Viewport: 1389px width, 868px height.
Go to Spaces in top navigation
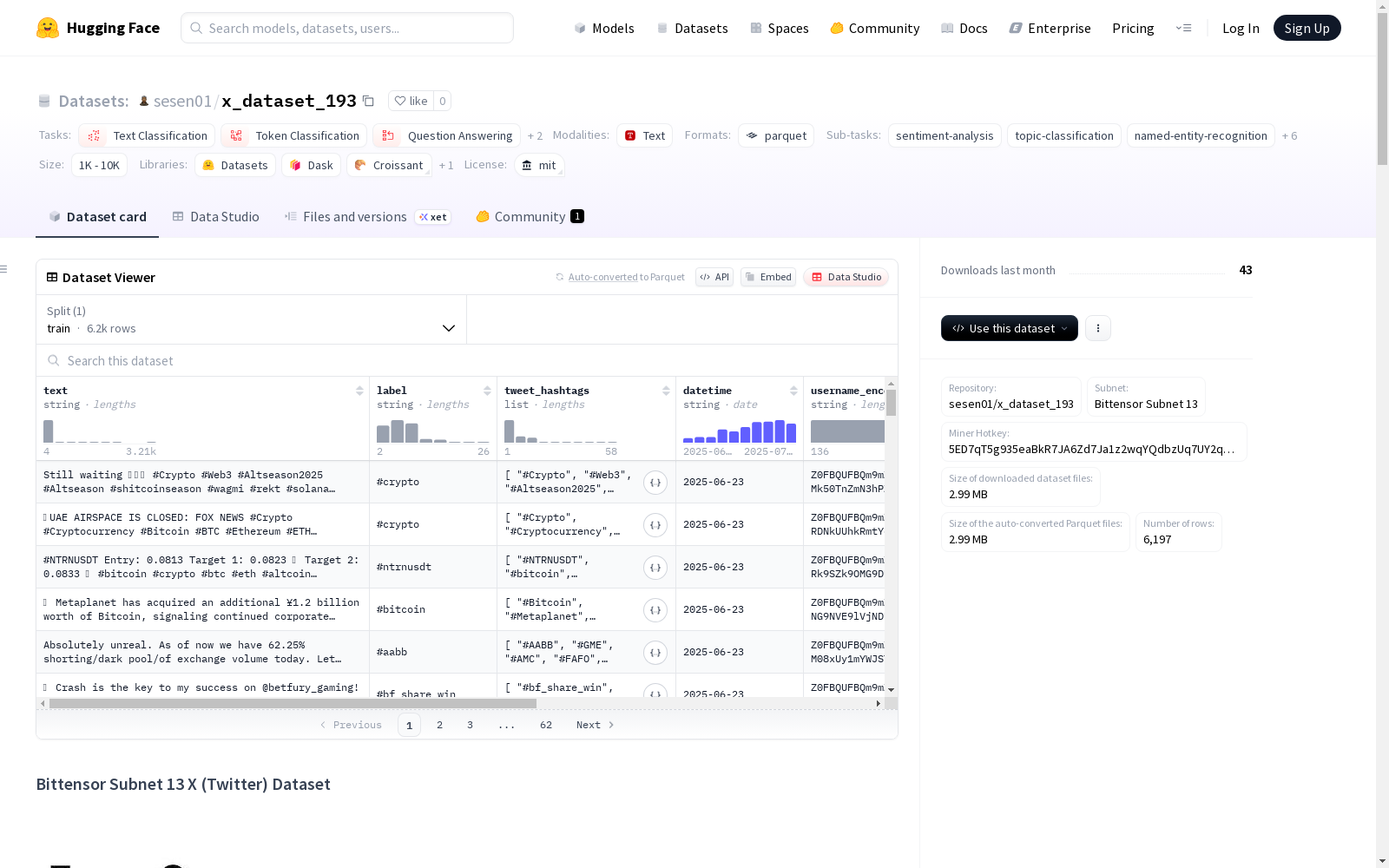779,28
